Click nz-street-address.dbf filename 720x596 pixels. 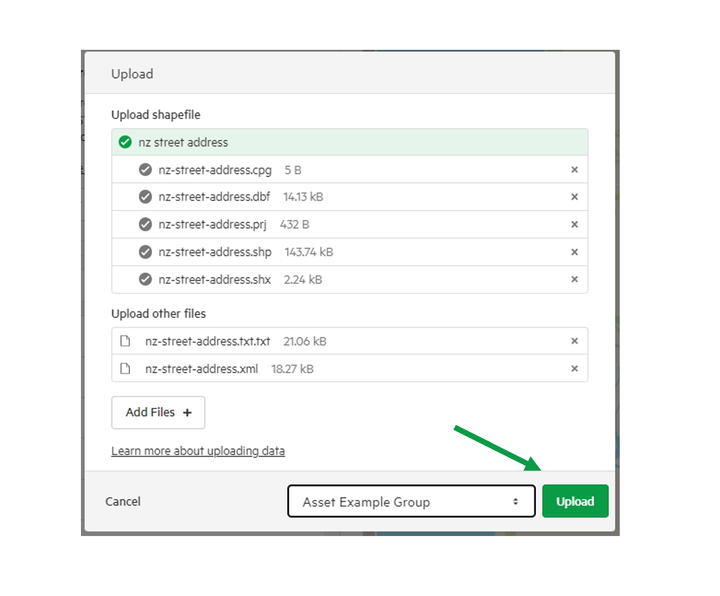pos(214,197)
